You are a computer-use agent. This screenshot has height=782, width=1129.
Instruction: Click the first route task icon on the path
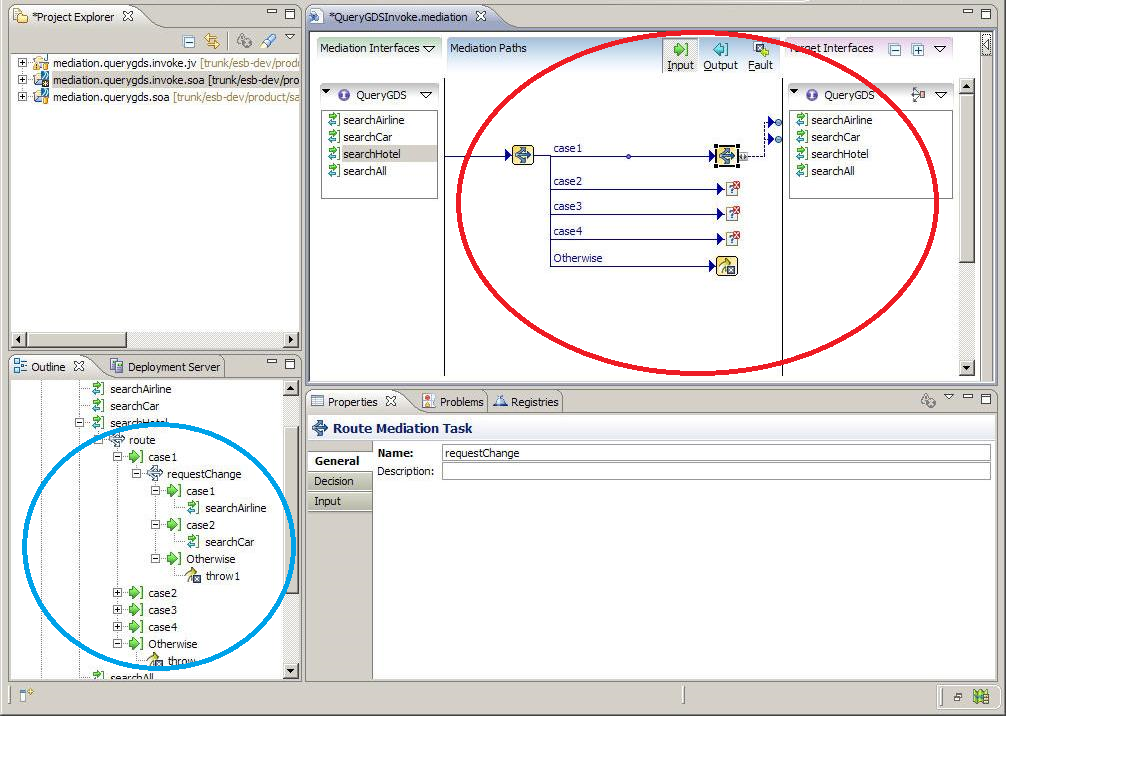point(523,154)
